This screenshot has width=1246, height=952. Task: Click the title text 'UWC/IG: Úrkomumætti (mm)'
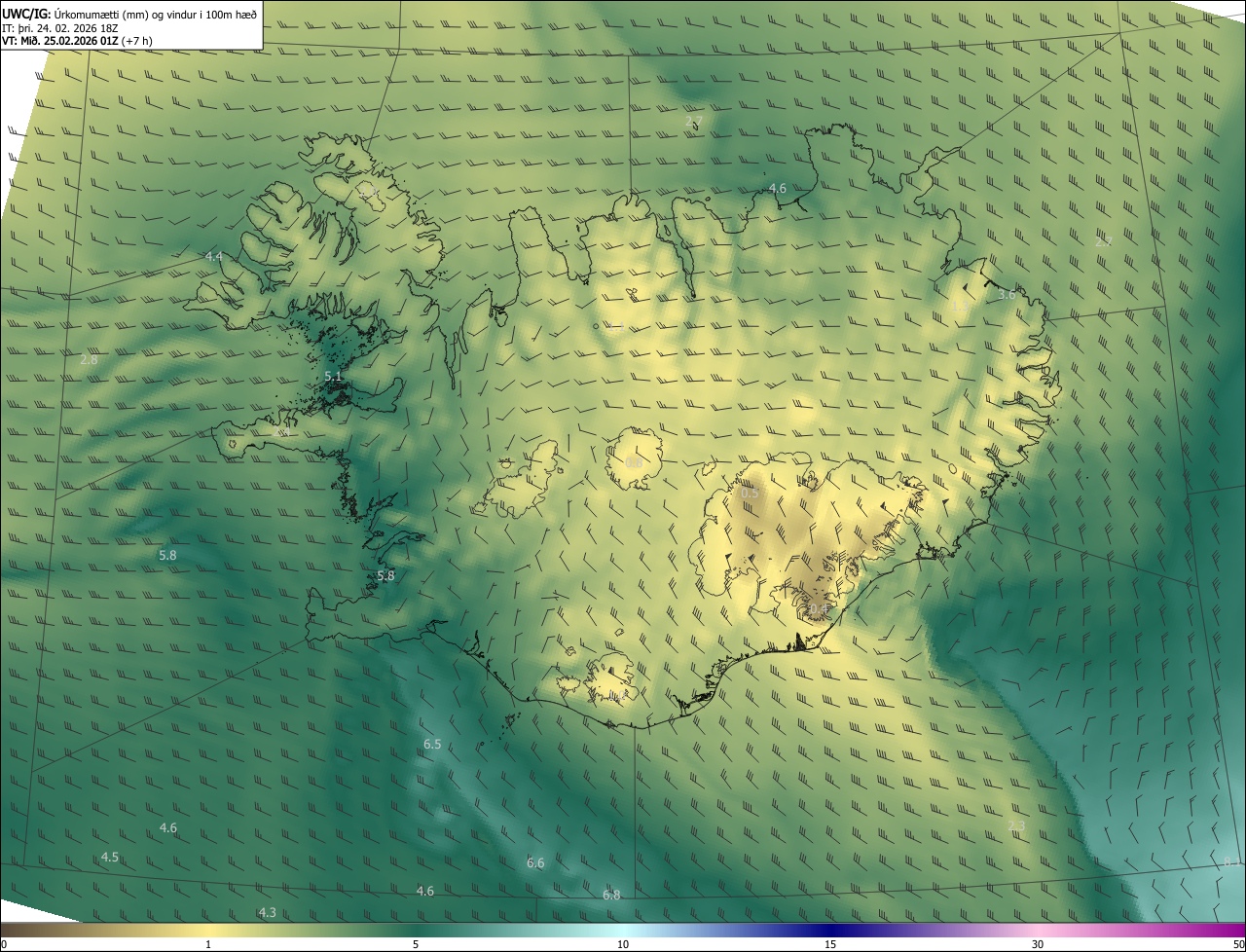point(75,14)
